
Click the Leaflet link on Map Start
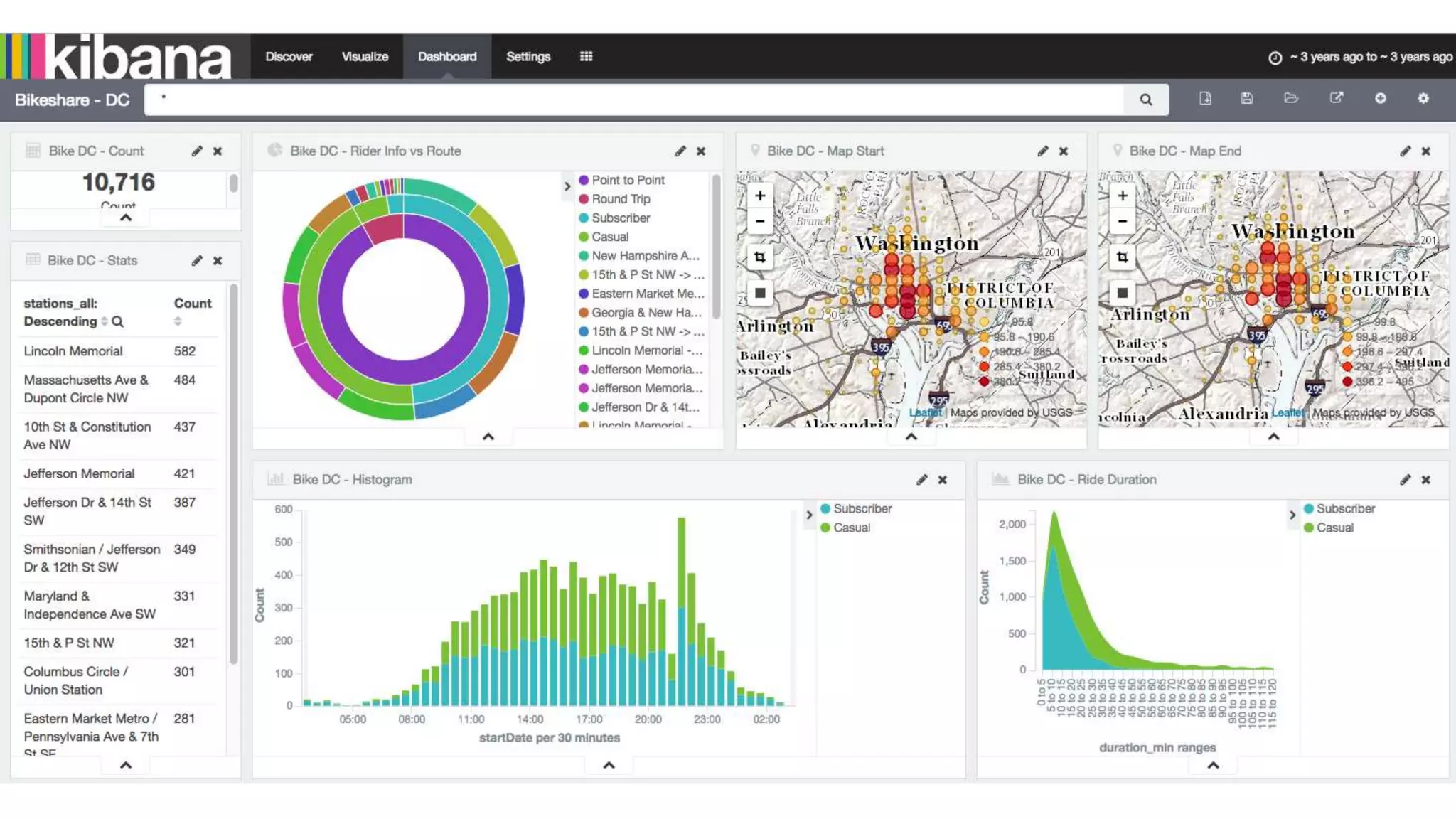click(x=924, y=413)
